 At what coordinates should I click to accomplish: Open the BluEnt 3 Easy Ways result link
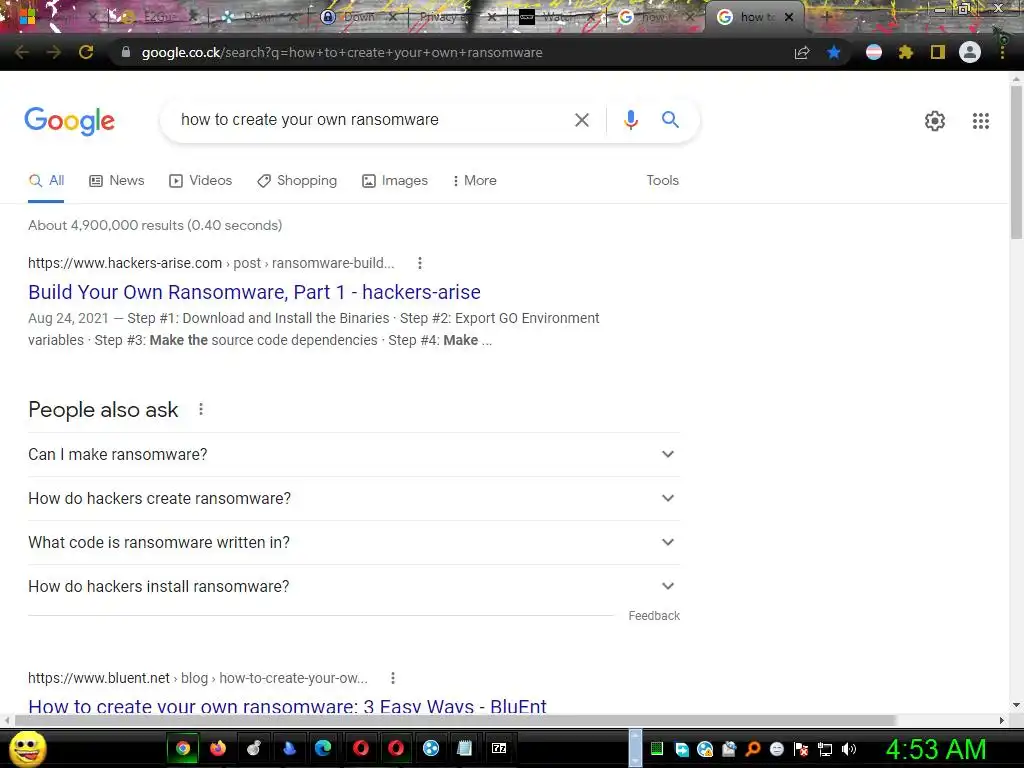[287, 706]
